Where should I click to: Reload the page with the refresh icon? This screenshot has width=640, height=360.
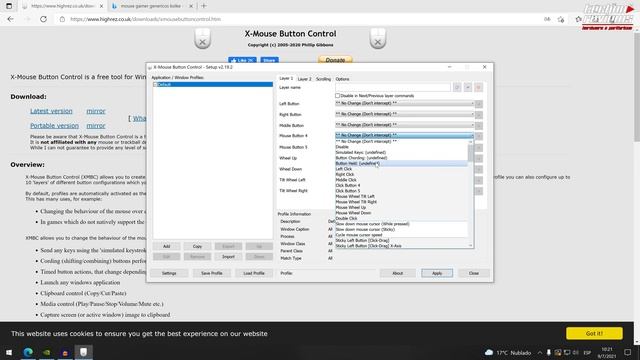coord(43,19)
